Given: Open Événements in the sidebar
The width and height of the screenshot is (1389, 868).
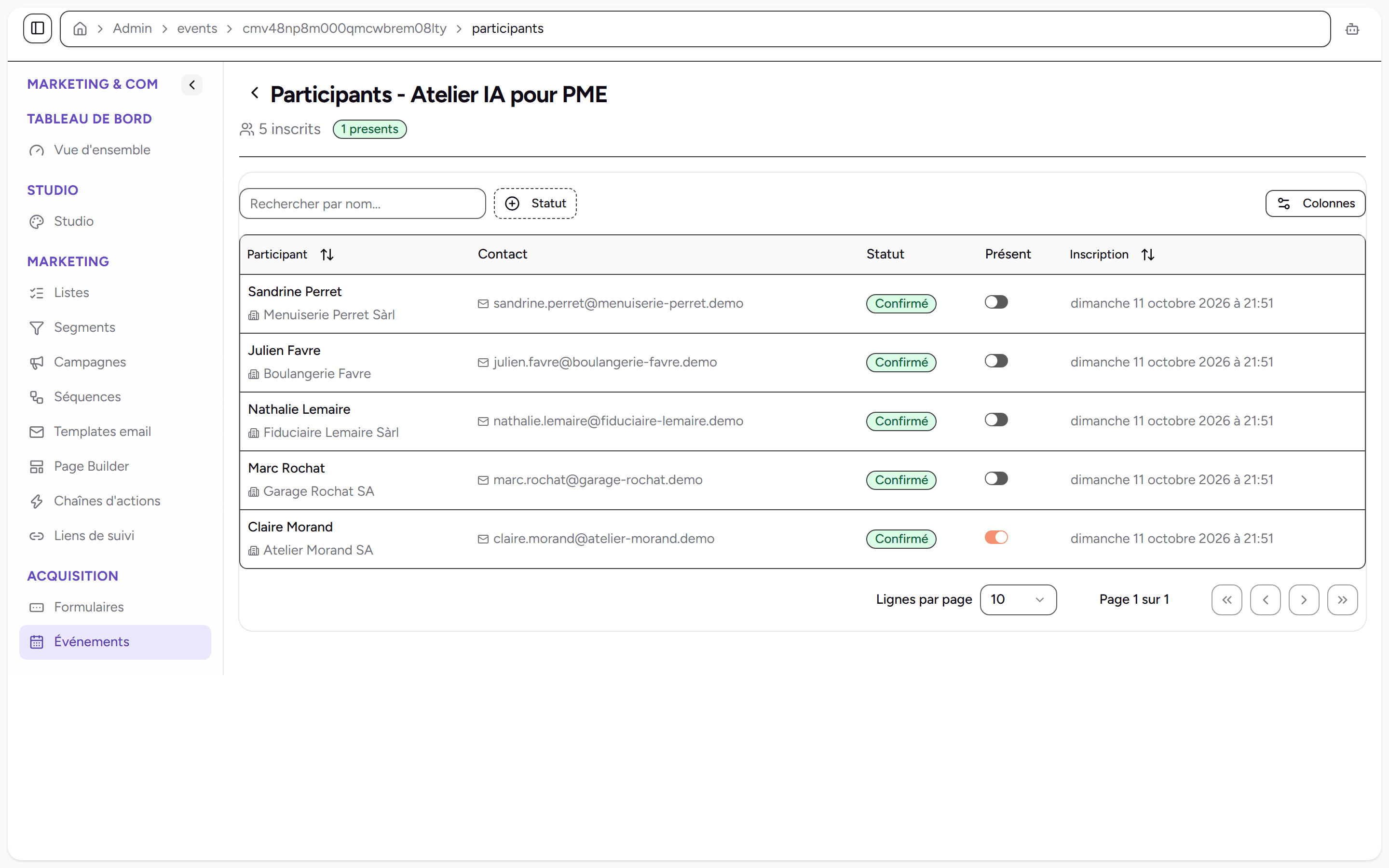Looking at the screenshot, I should coord(115,642).
